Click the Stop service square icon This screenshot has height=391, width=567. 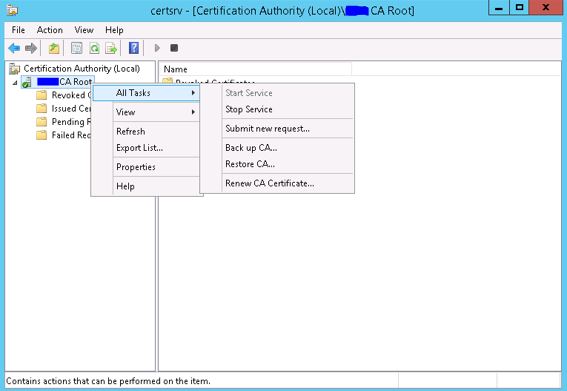point(174,48)
